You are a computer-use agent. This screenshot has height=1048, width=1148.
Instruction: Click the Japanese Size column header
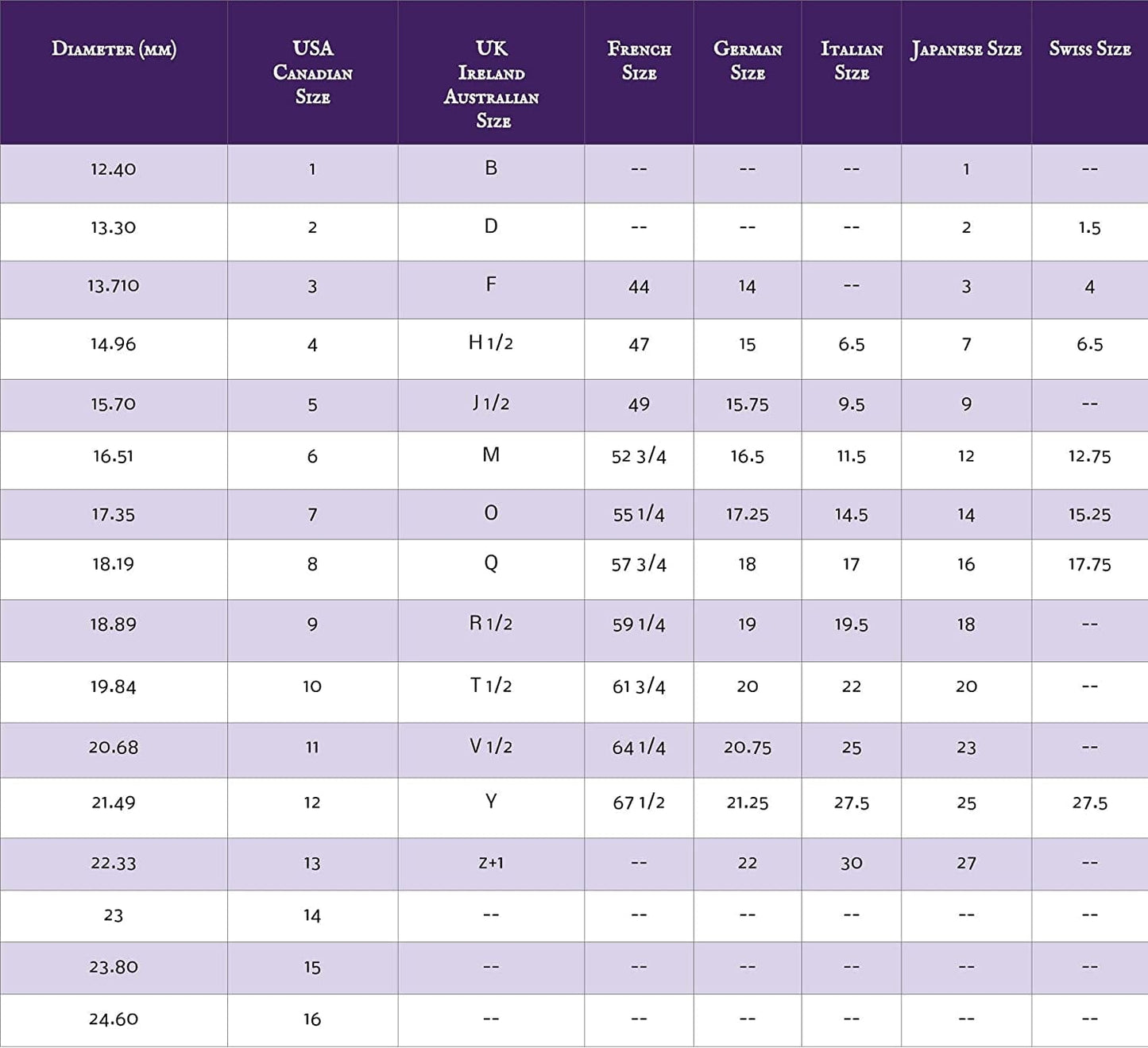tap(966, 49)
